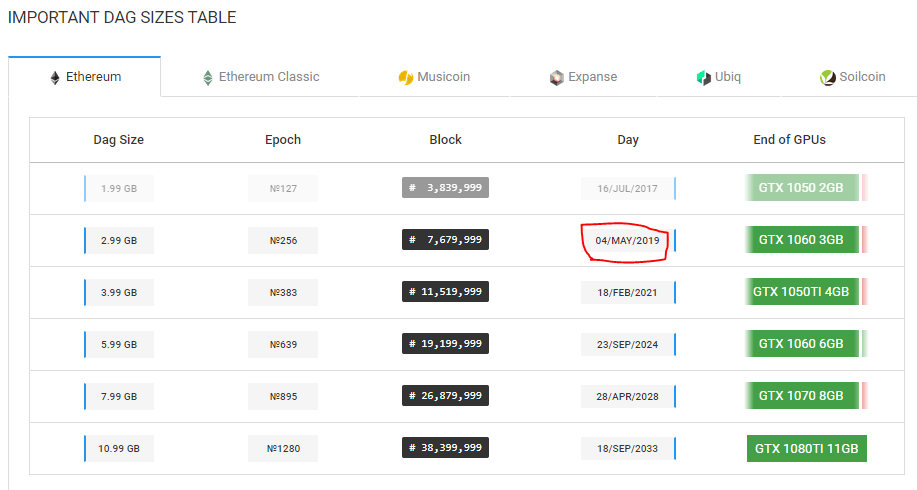Open the Ethereum Classic tab
The width and height of the screenshot is (917, 490).
[260, 77]
